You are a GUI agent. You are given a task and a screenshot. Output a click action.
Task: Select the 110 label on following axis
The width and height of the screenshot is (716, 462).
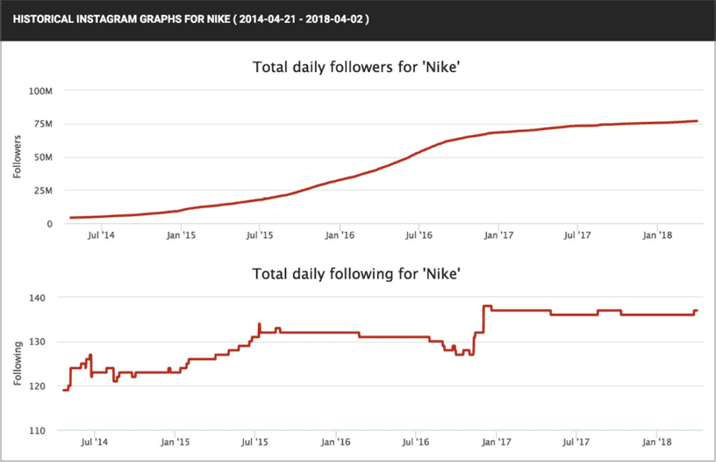click(x=37, y=430)
